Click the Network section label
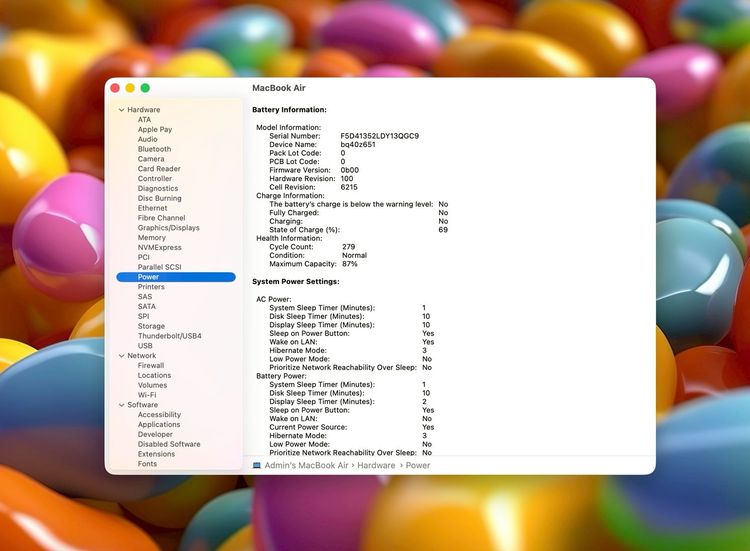The height and width of the screenshot is (551, 750). point(142,356)
